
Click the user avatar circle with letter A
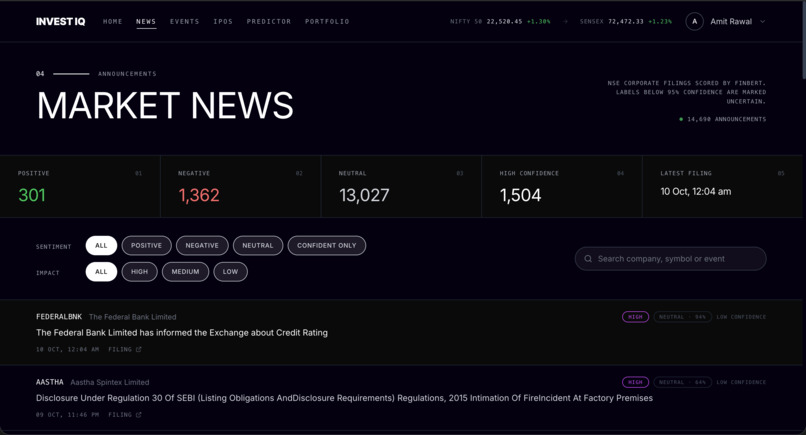pos(694,22)
